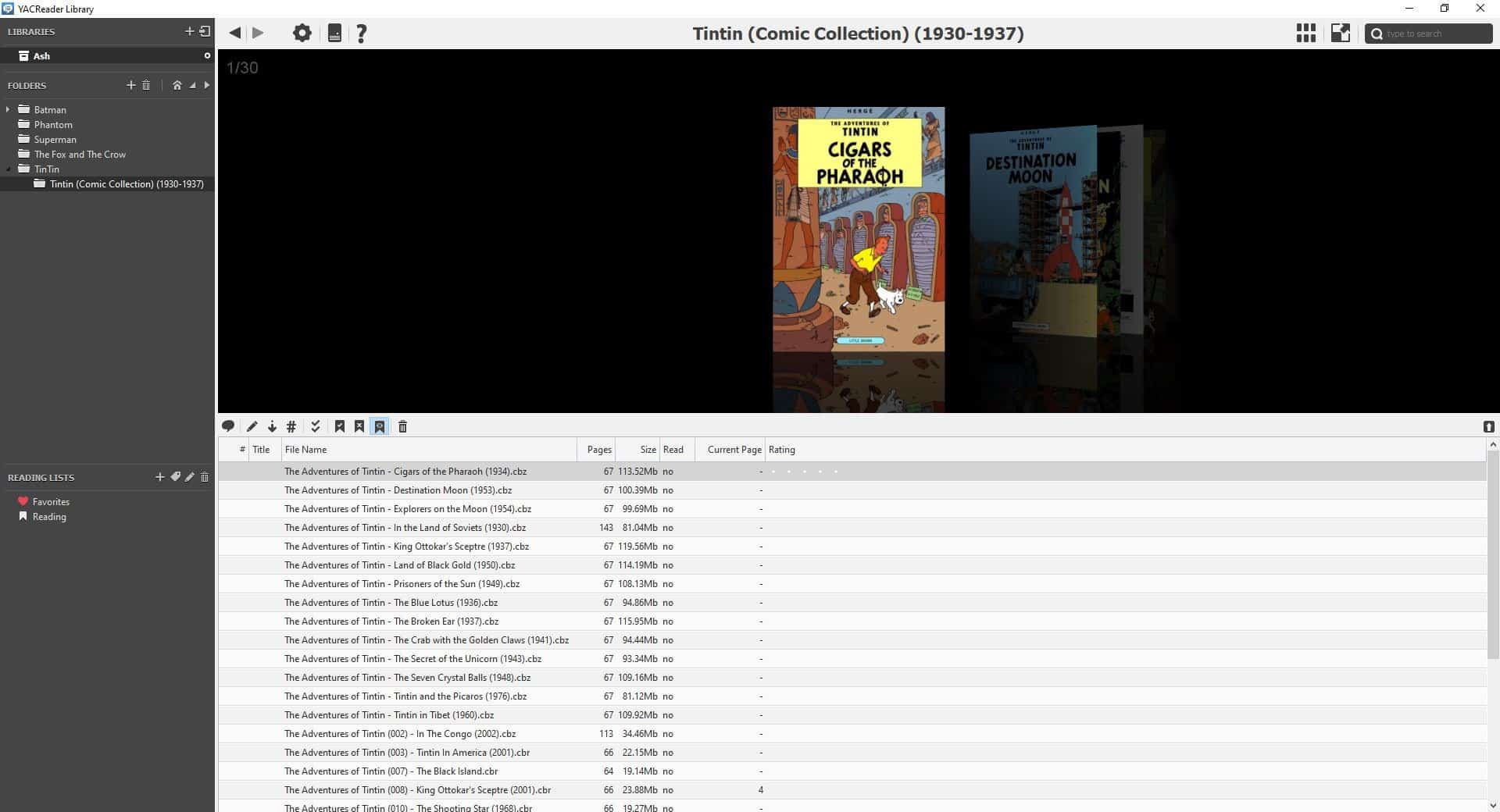Select all comics with double-check icon
1500x812 pixels.
[x=316, y=426]
